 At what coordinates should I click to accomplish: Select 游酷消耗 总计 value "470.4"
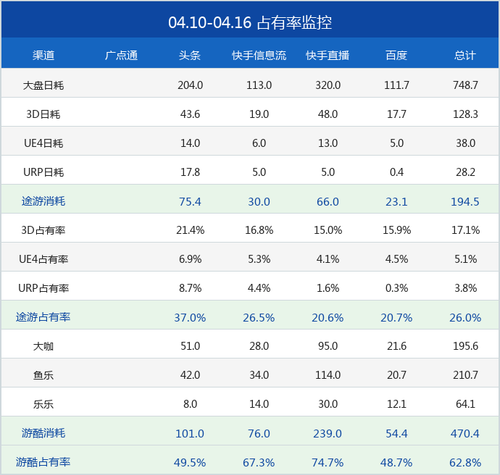click(x=465, y=434)
